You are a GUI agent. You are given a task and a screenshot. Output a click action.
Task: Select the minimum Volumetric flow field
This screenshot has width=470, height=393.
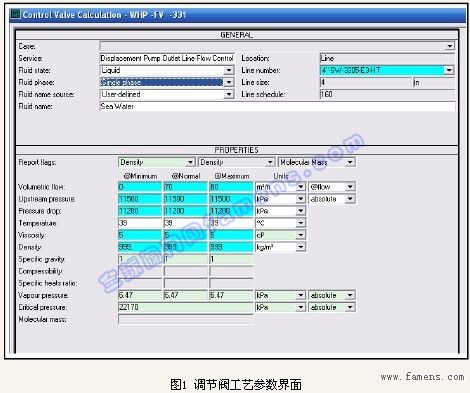coord(140,187)
